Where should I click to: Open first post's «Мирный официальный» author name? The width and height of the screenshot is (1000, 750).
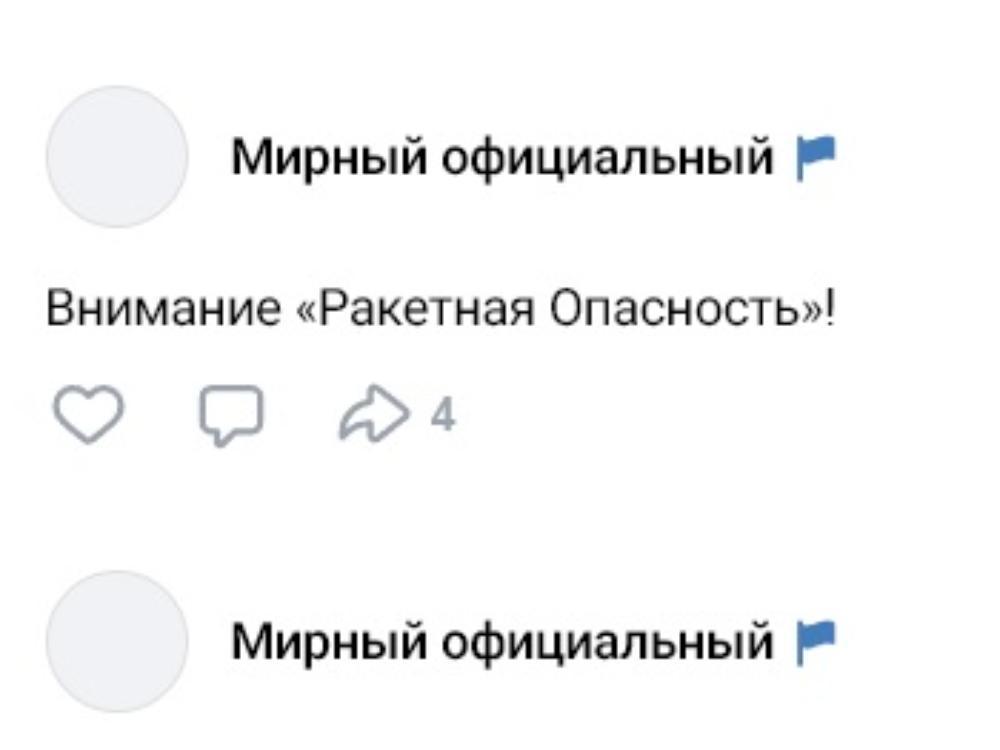(503, 158)
